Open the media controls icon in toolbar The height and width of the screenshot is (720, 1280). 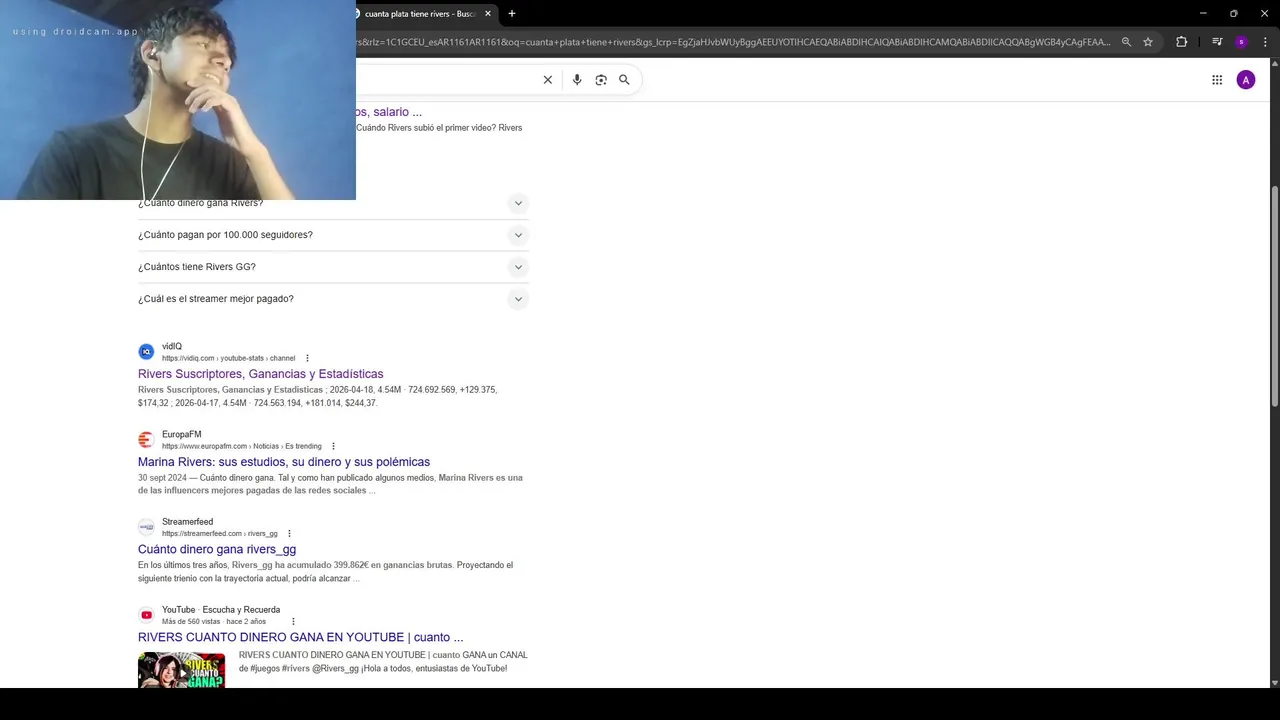click(x=1217, y=42)
